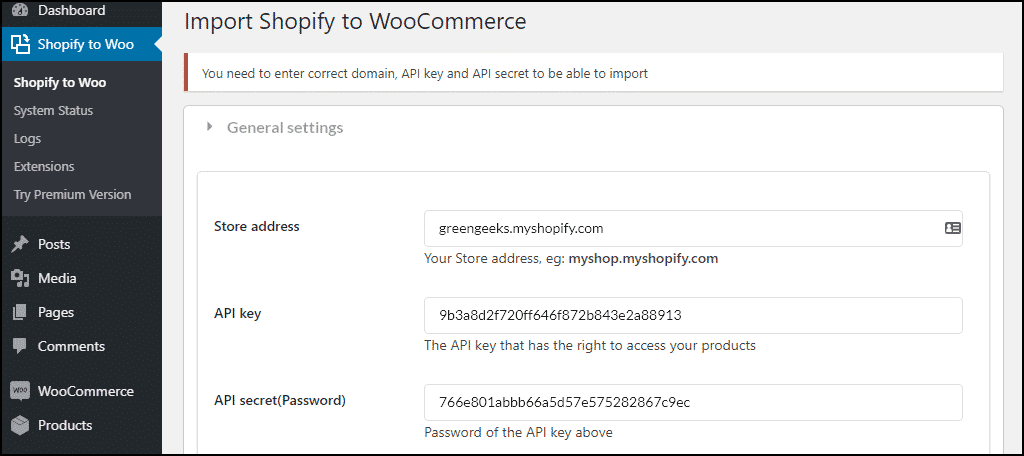Click the Media library icon
This screenshot has height=456, width=1024.
[x=20, y=278]
